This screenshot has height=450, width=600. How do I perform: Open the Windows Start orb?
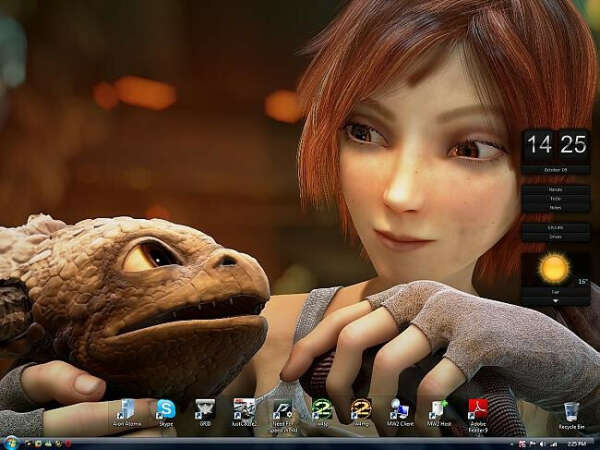point(11,443)
